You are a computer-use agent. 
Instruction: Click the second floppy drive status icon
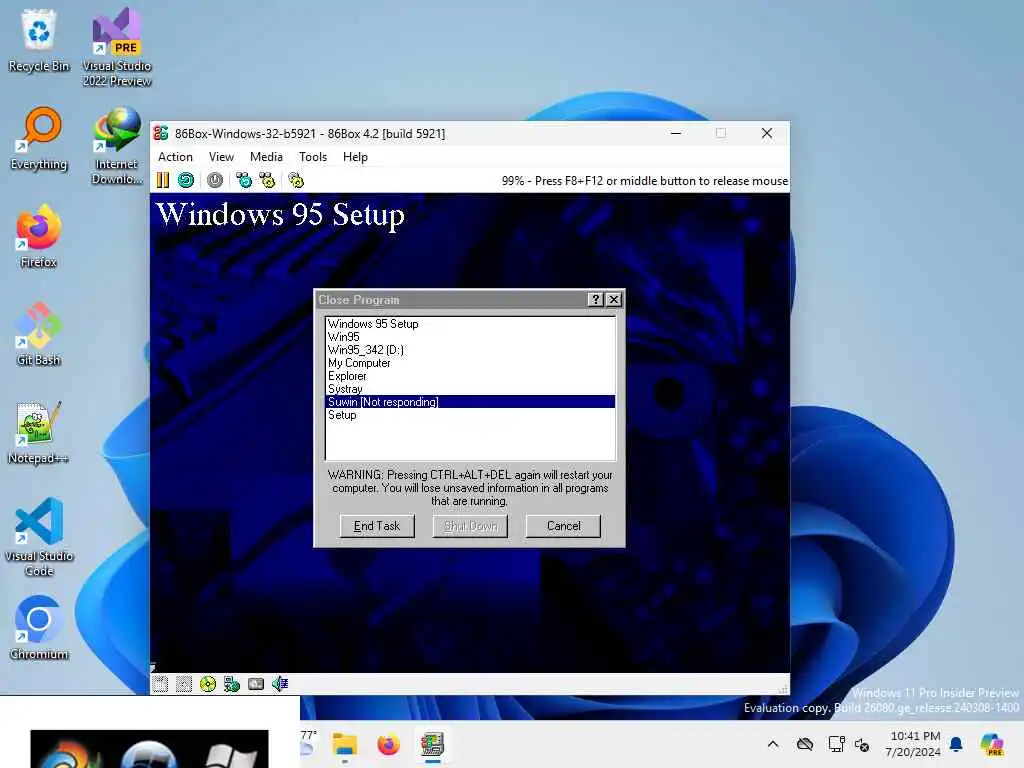[184, 684]
